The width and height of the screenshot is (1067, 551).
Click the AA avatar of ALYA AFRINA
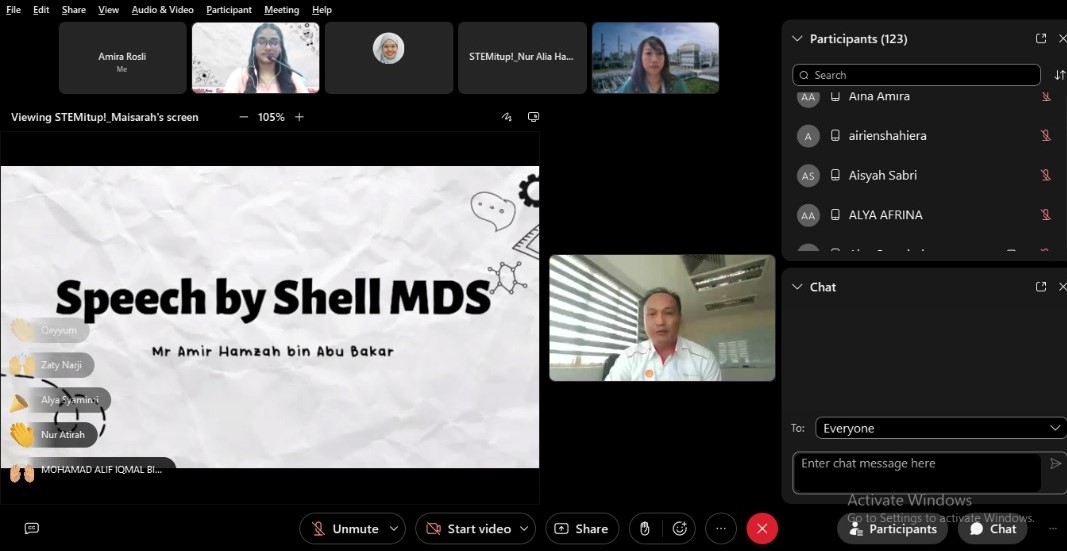click(808, 215)
